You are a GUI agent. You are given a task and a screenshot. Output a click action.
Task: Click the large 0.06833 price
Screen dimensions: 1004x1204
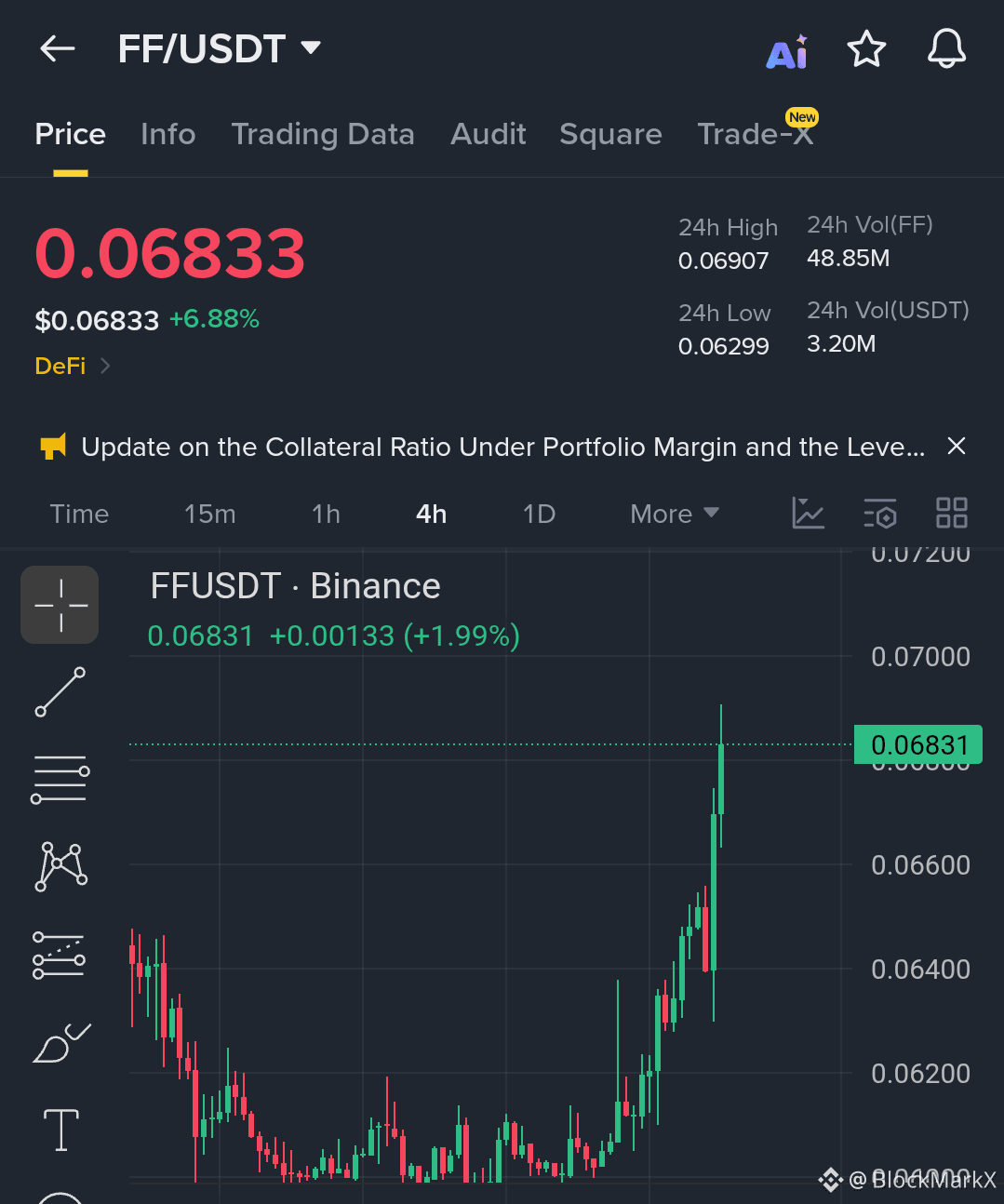point(170,253)
